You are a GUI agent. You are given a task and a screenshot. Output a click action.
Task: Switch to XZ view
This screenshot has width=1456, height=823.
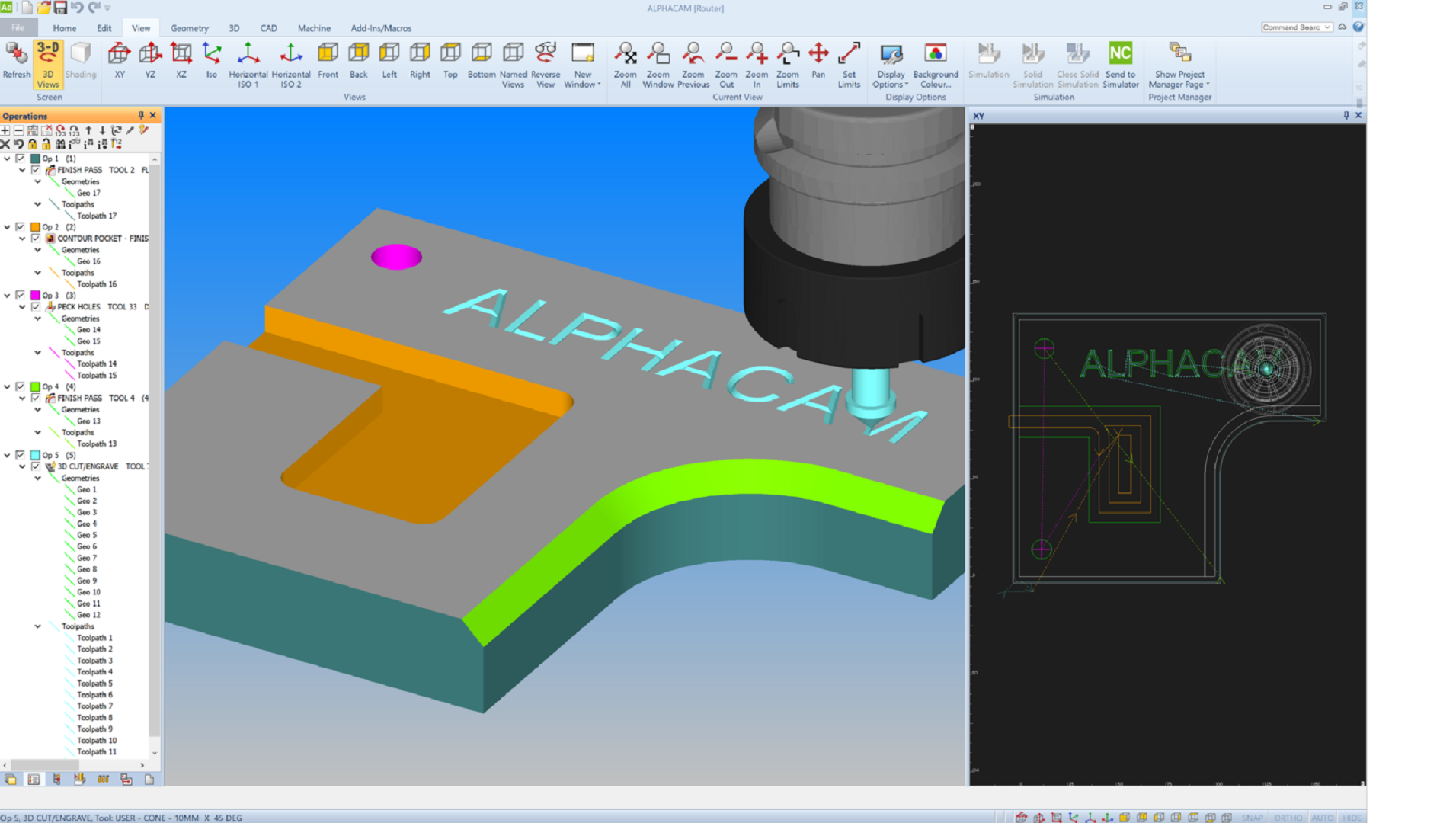click(181, 60)
